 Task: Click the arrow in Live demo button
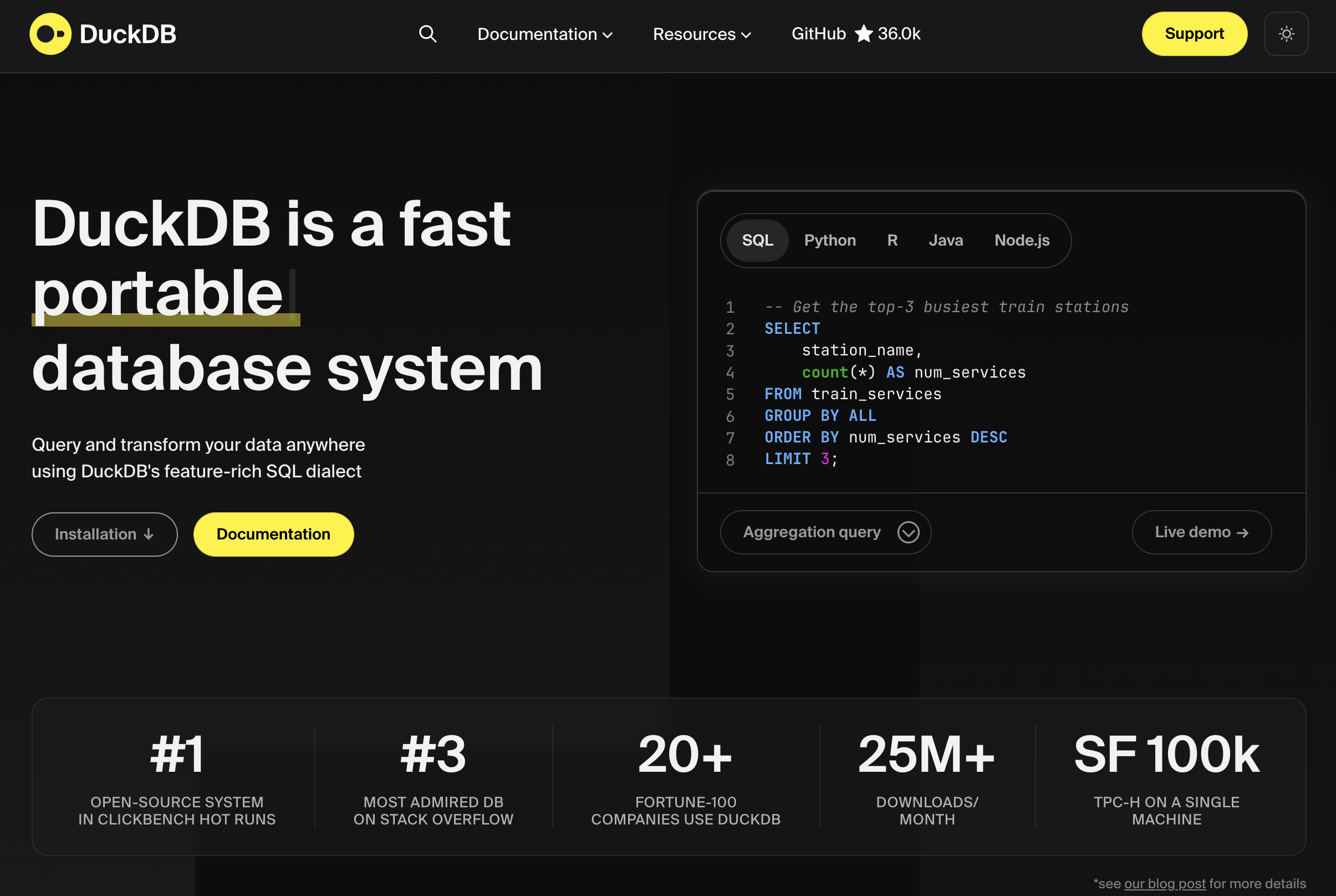[x=1242, y=533]
